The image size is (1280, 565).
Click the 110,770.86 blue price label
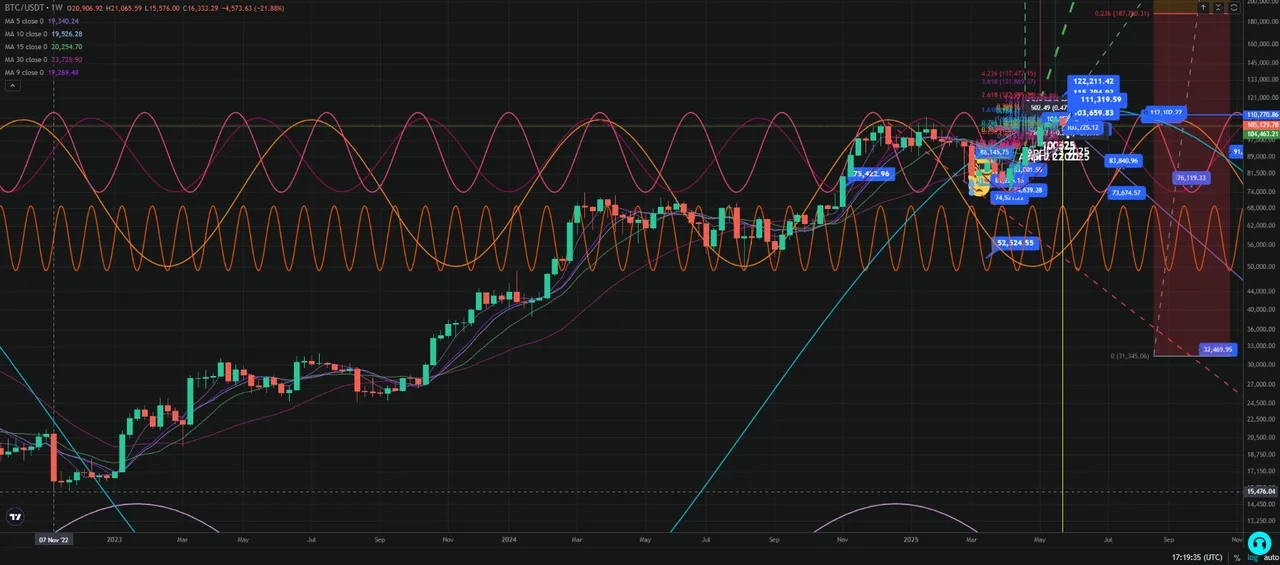[1261, 116]
